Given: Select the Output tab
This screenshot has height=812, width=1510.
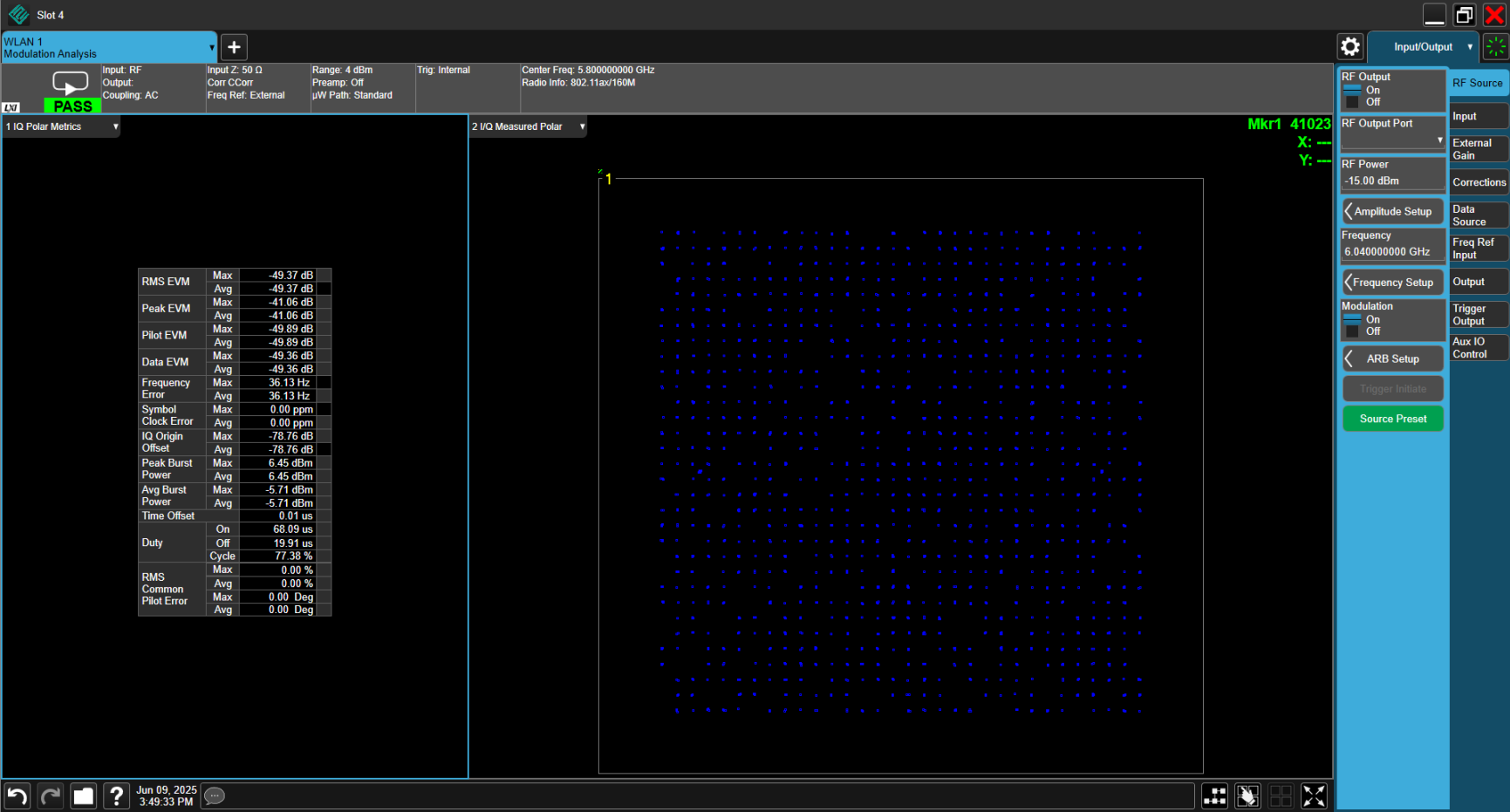Looking at the screenshot, I should [1479, 282].
